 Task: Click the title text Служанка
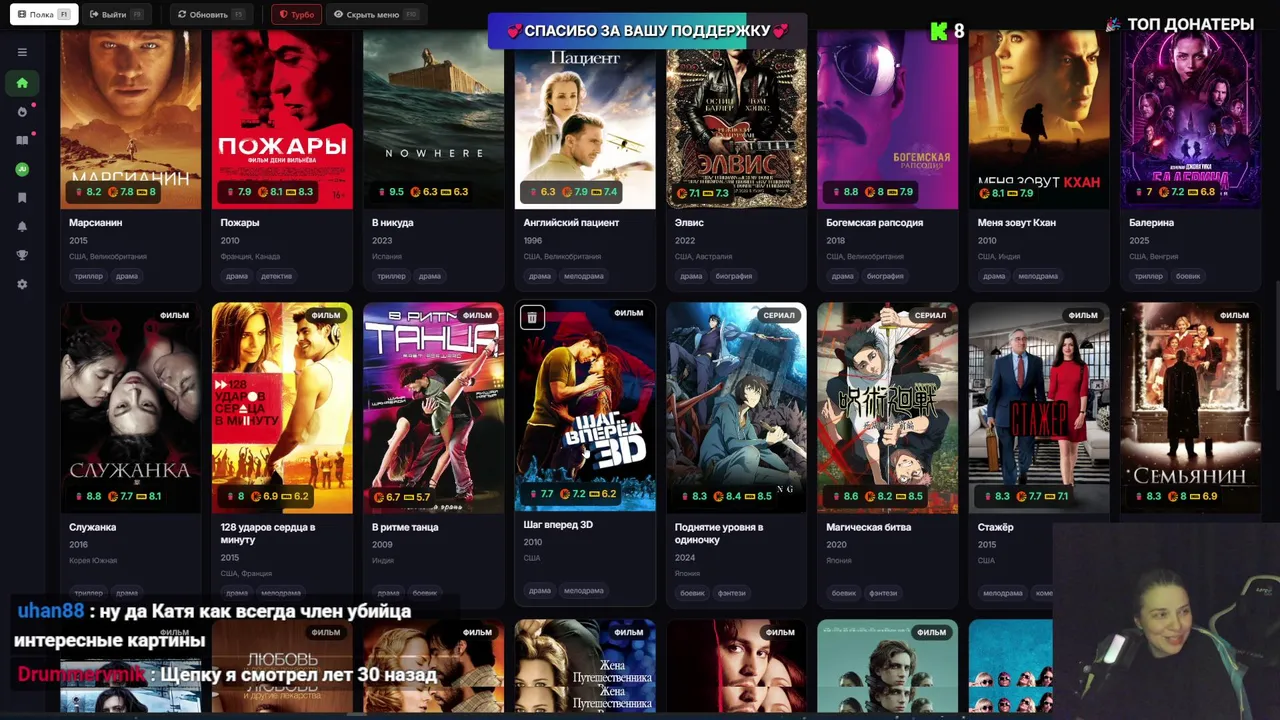[x=92, y=527]
